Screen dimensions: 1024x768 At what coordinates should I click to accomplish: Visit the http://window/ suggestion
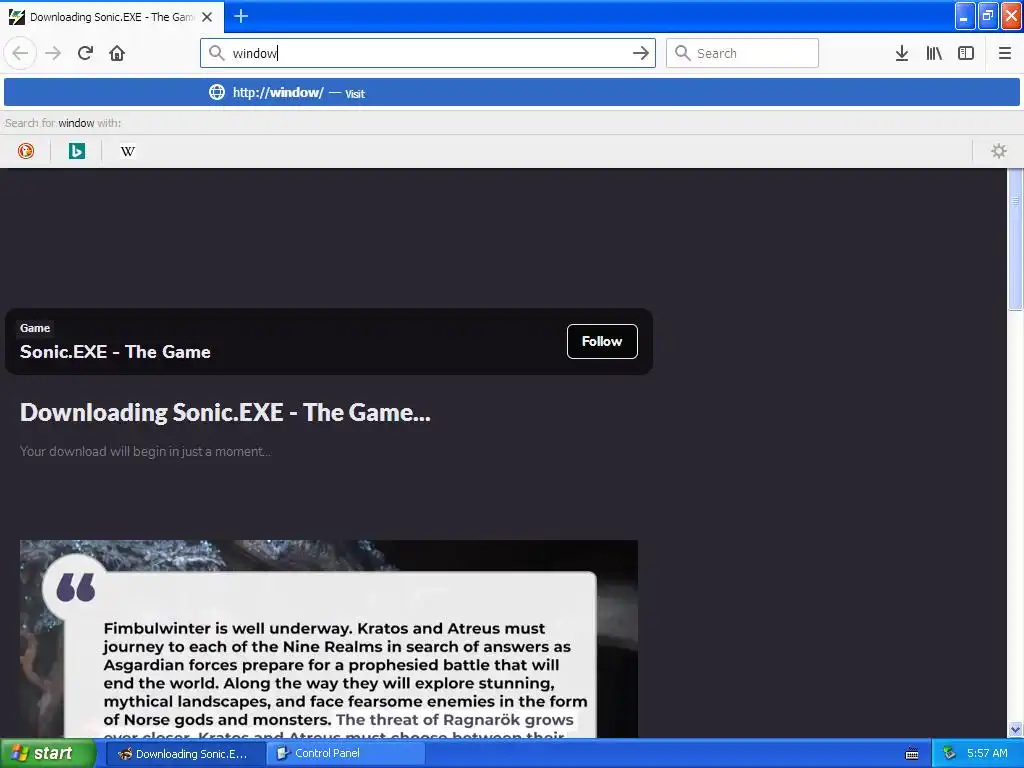pos(511,93)
